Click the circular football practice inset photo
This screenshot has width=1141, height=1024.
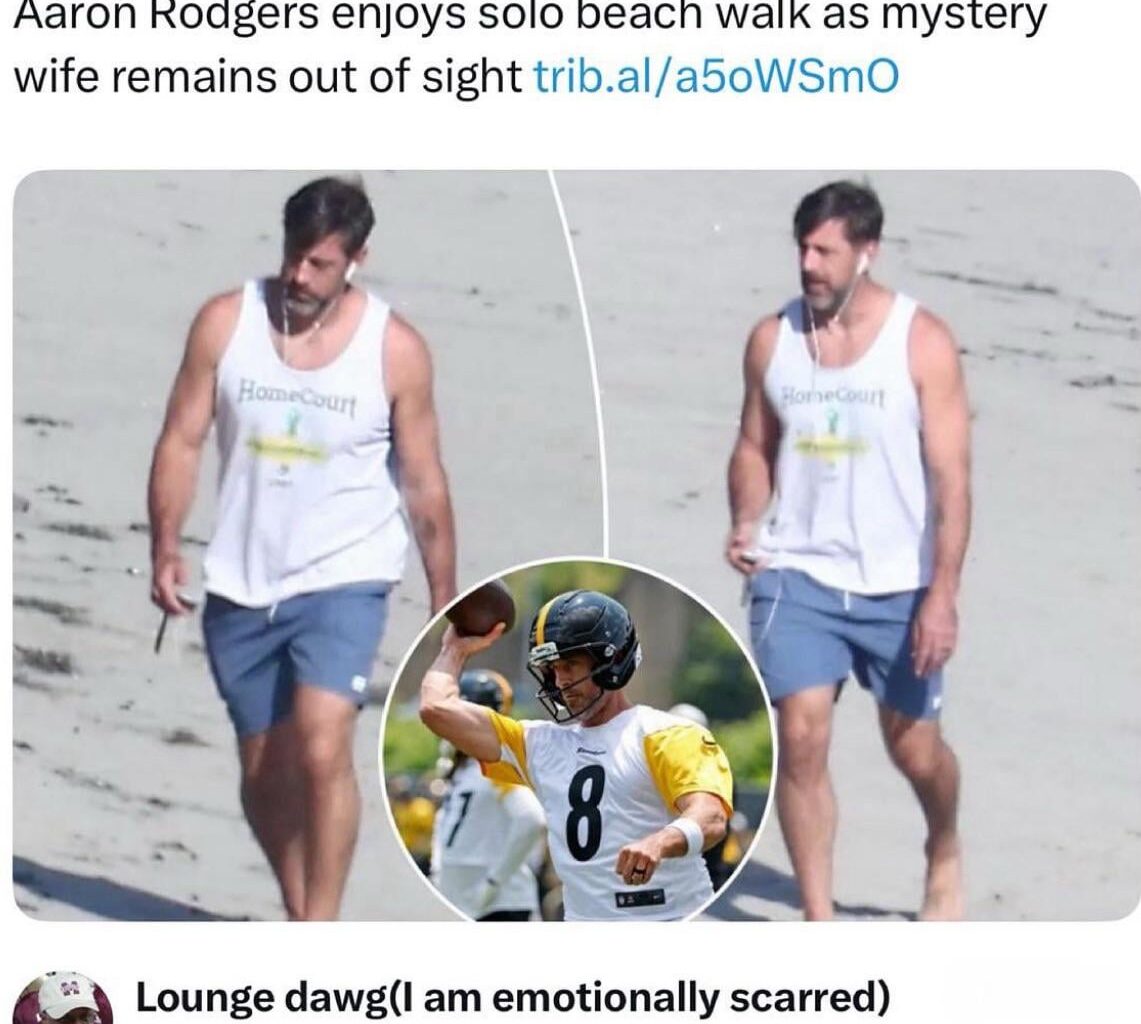coord(579,741)
